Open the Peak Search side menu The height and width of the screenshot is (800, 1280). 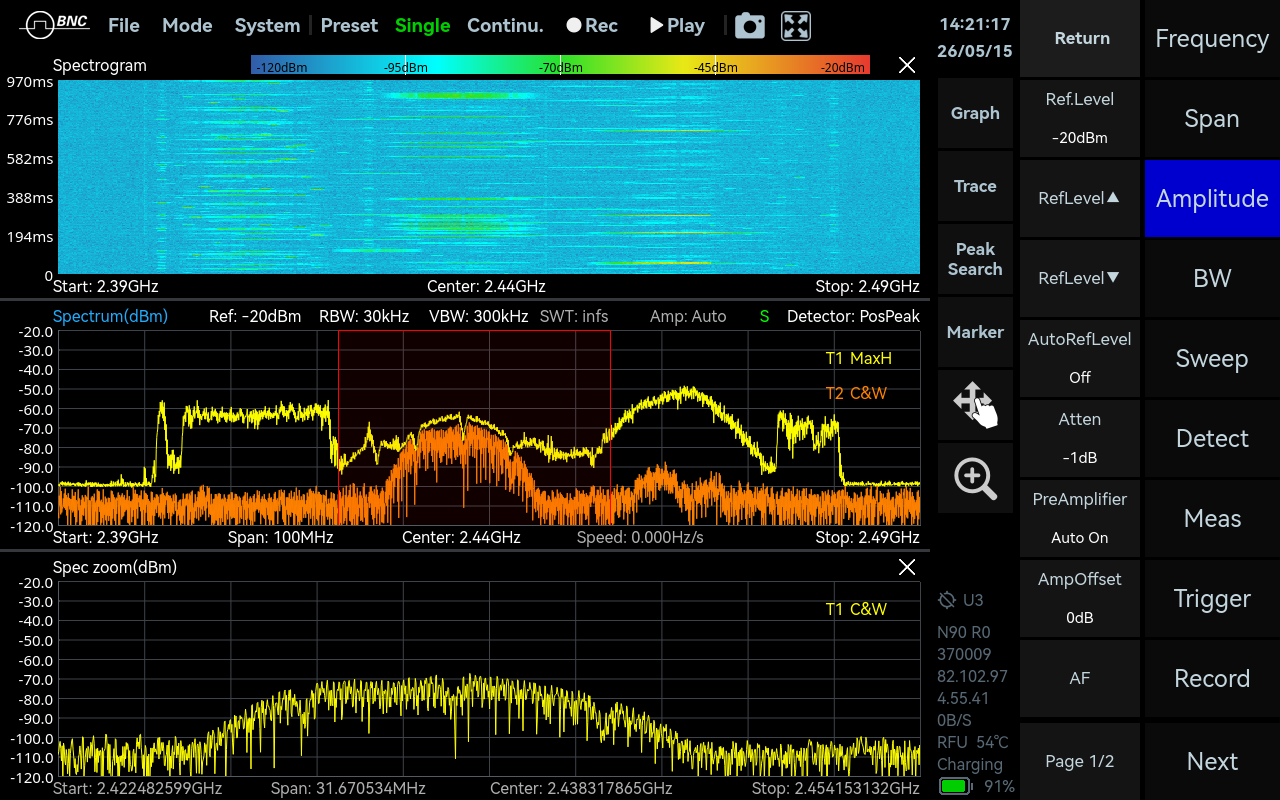[975, 259]
